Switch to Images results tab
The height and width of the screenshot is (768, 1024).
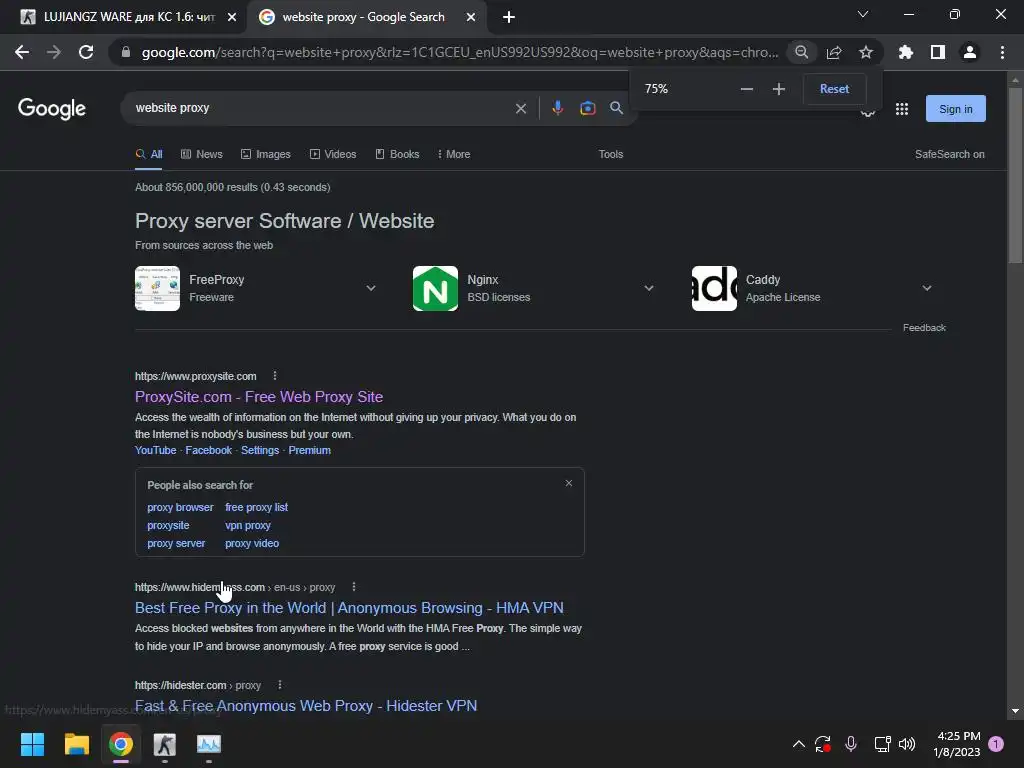(x=266, y=154)
